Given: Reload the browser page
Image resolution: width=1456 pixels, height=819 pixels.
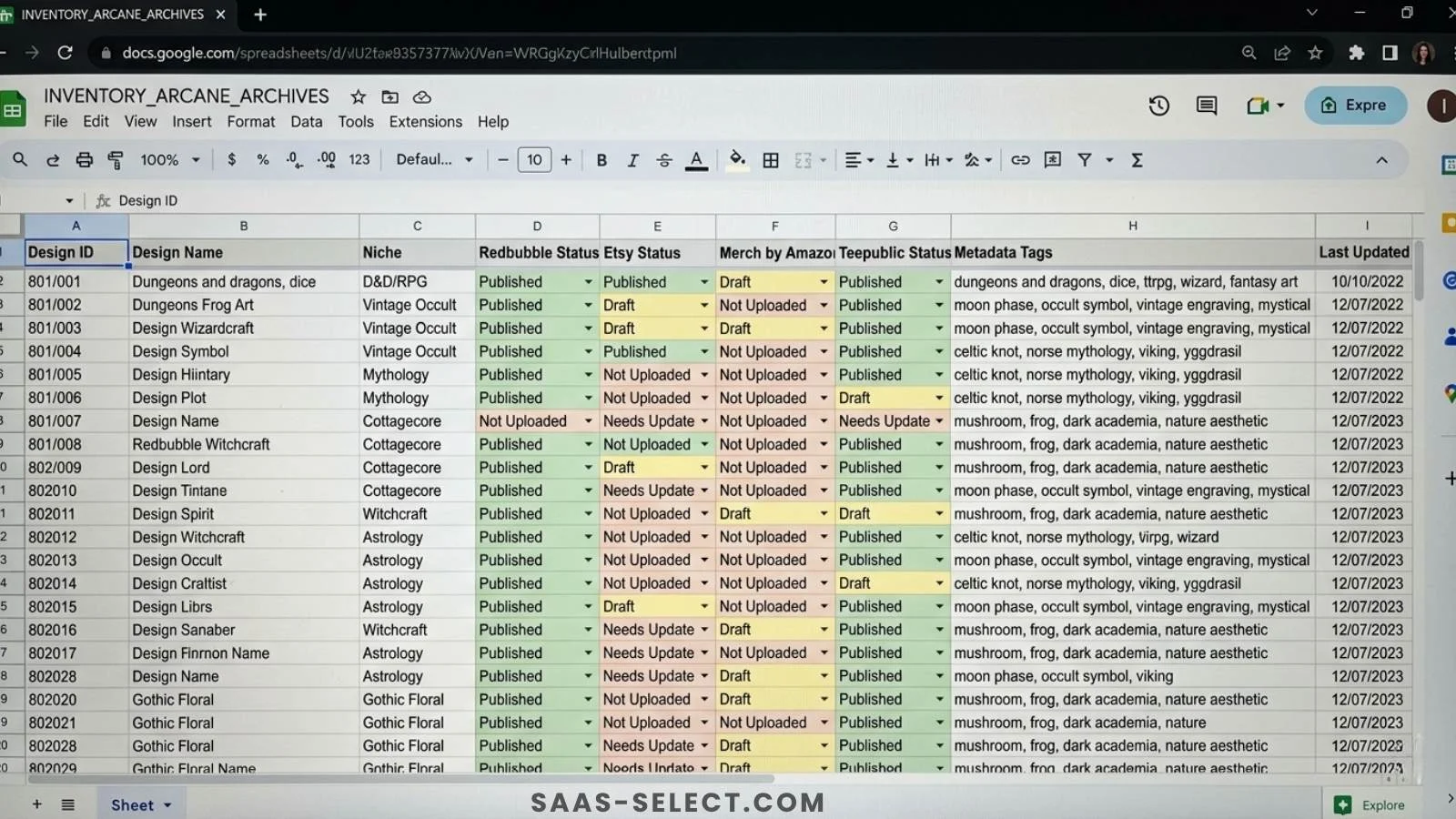Looking at the screenshot, I should tap(65, 53).
